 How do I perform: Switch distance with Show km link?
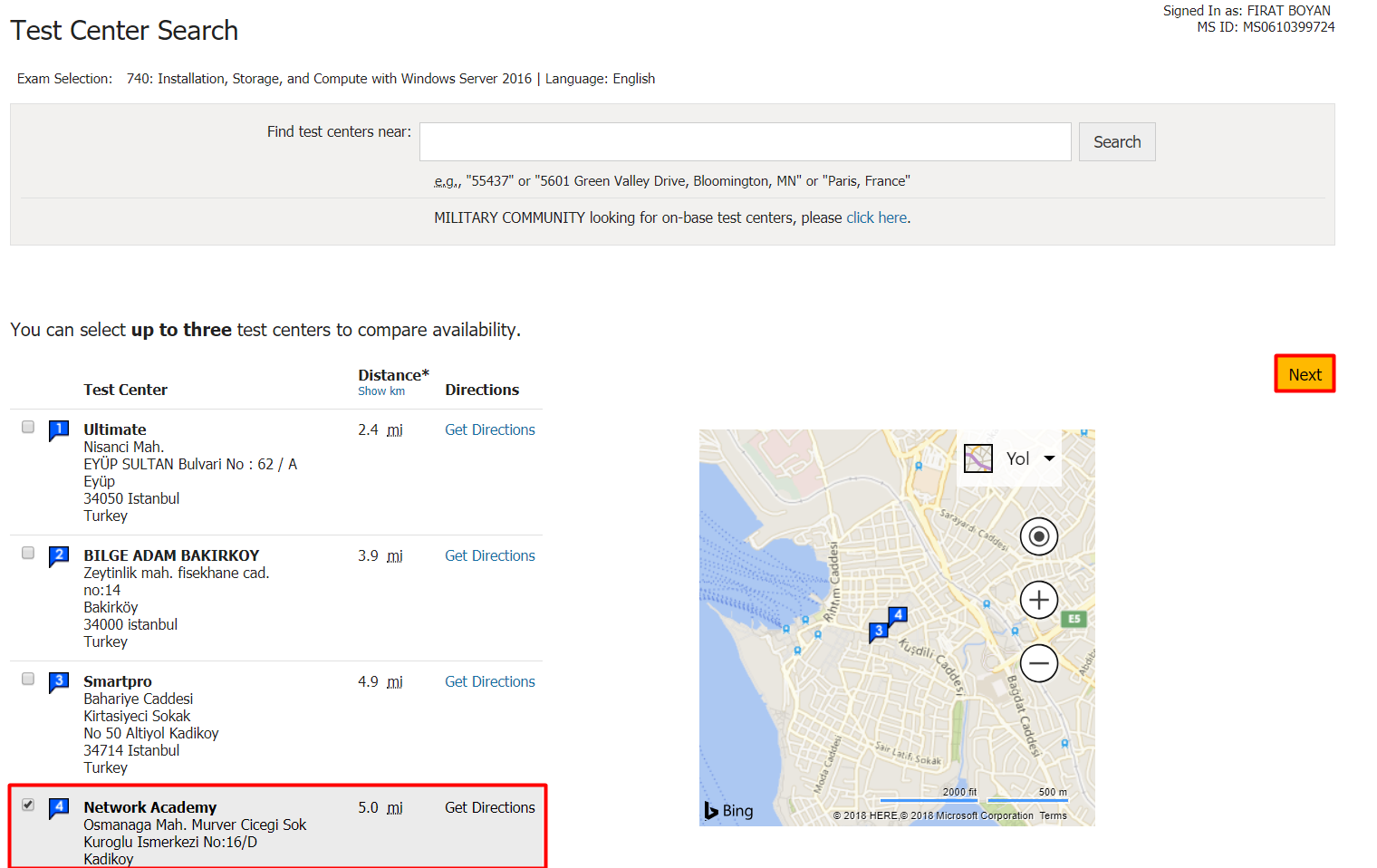coord(381,391)
